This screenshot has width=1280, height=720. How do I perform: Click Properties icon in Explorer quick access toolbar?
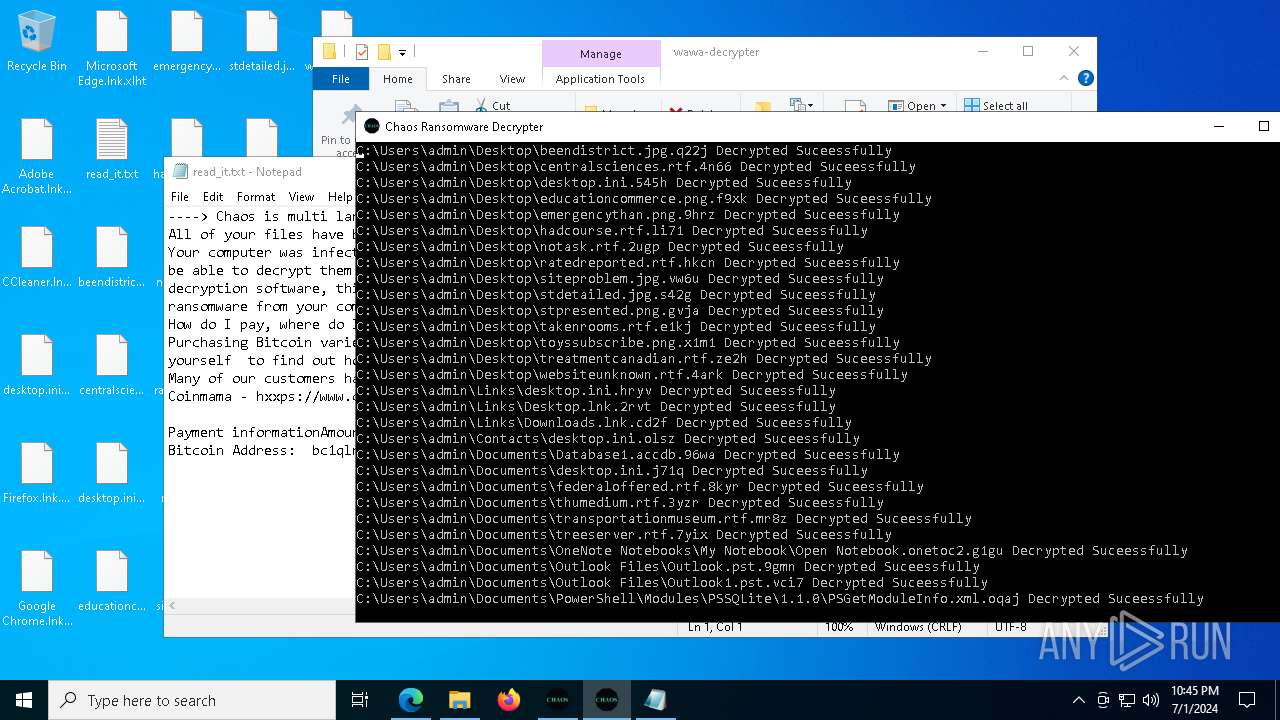point(362,52)
